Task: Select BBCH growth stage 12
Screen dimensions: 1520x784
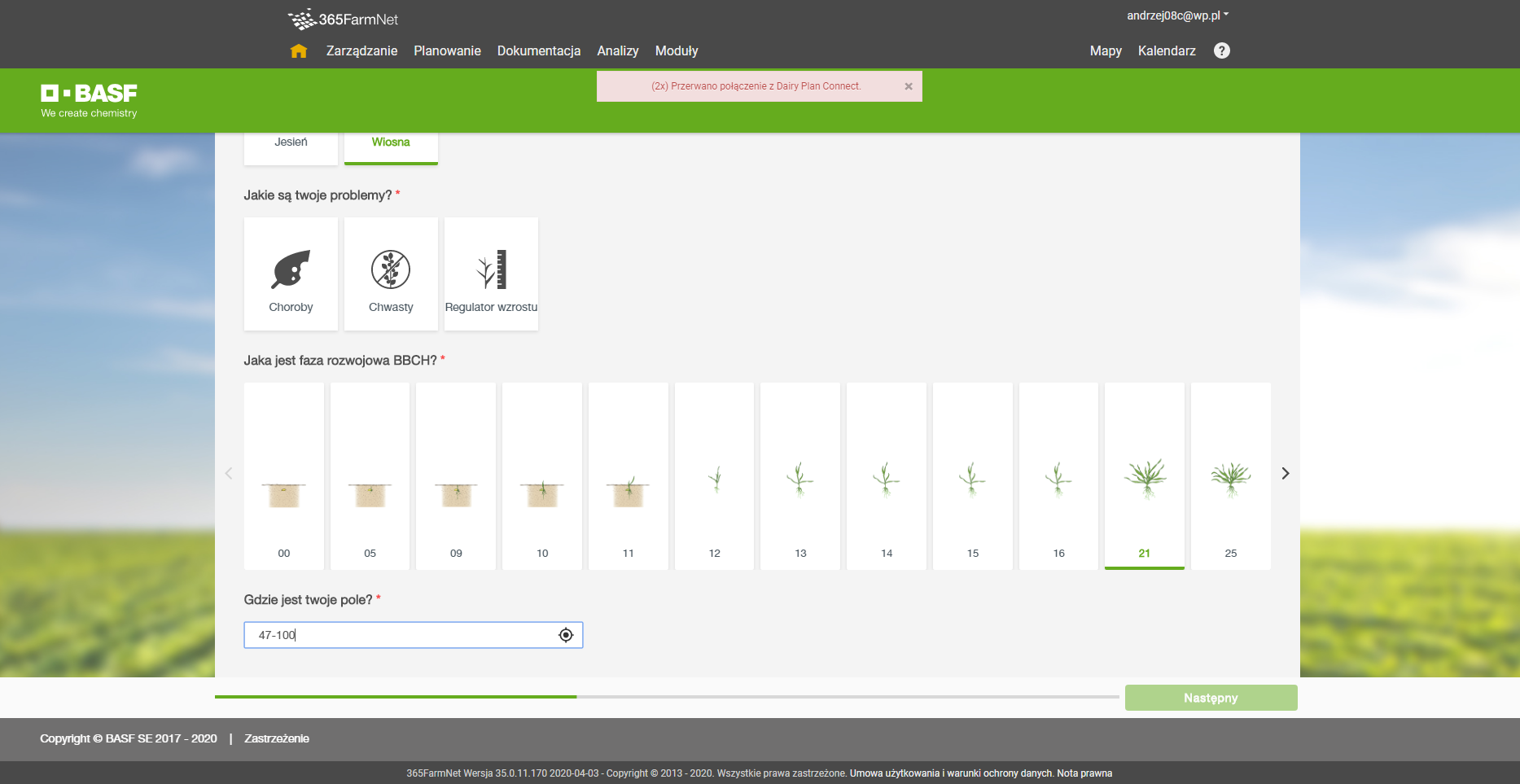Action: [x=714, y=476]
